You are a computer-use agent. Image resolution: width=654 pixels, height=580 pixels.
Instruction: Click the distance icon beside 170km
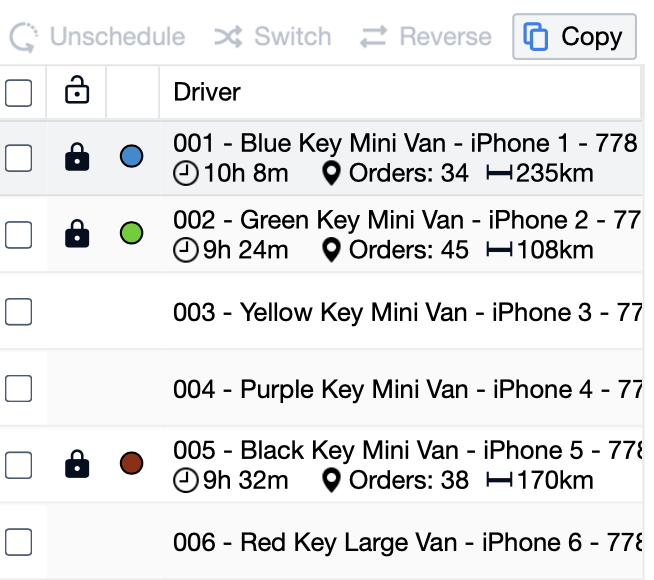tap(499, 481)
